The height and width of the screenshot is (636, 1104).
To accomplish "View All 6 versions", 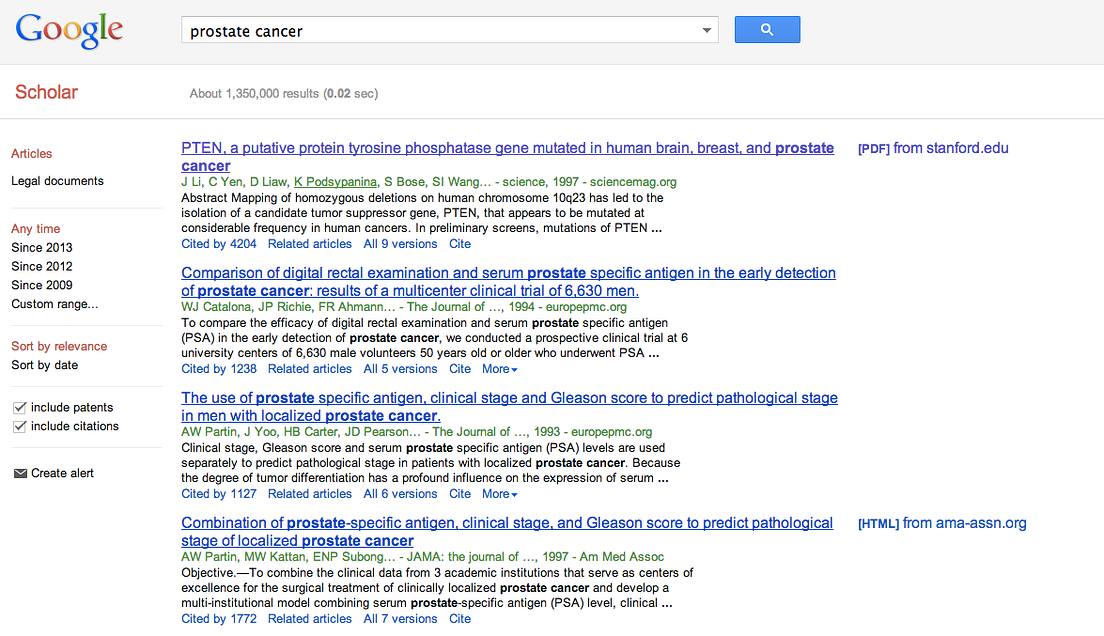I will point(400,494).
